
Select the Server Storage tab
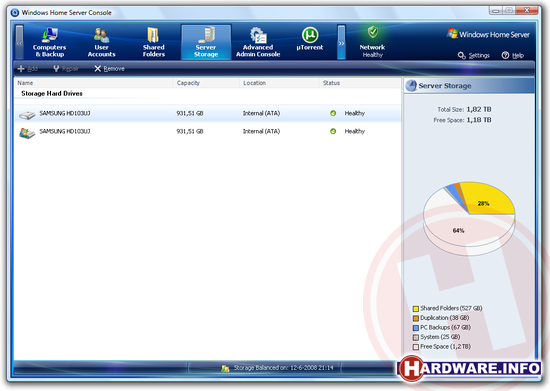pyautogui.click(x=206, y=42)
